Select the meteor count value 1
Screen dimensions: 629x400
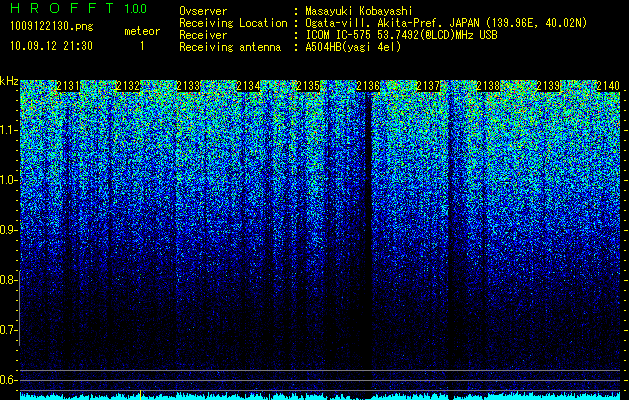click(x=142, y=46)
